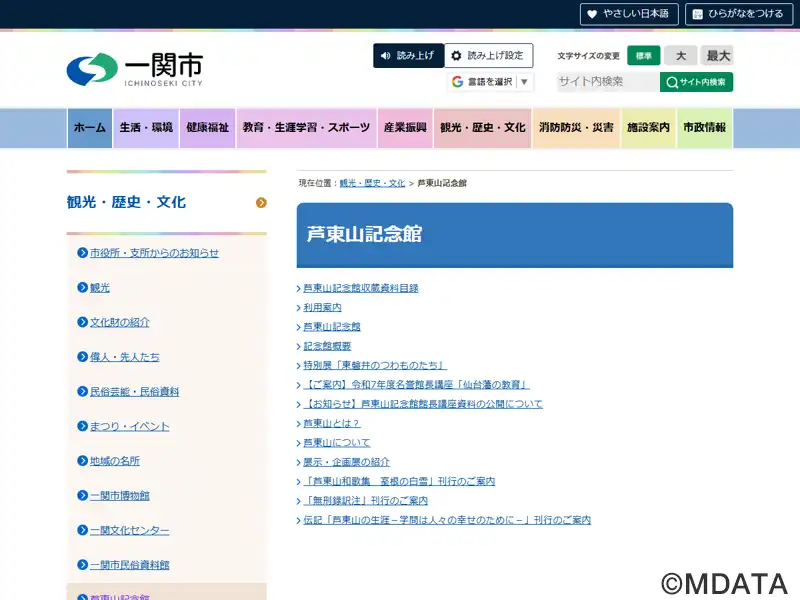The width and height of the screenshot is (800, 600).
Task: Click orange arrow beside 観光・歴史・文化 heading
Action: coord(261,203)
